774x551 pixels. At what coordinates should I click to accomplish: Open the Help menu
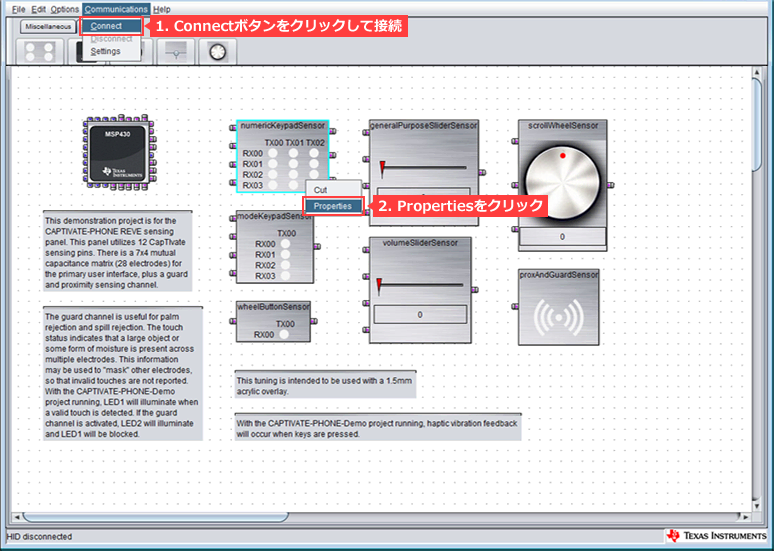[x=161, y=9]
